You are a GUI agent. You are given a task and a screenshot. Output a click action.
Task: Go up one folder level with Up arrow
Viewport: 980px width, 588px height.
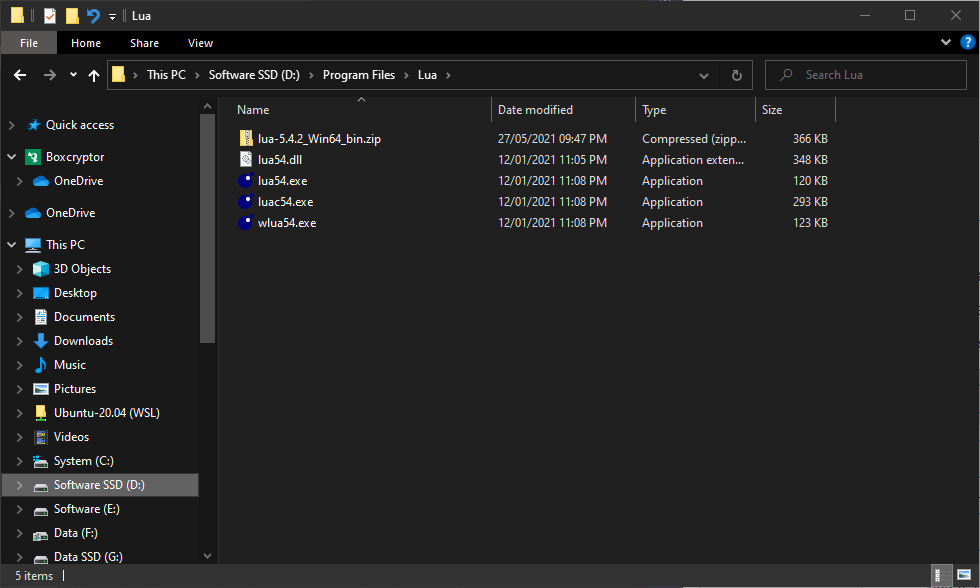click(x=94, y=75)
